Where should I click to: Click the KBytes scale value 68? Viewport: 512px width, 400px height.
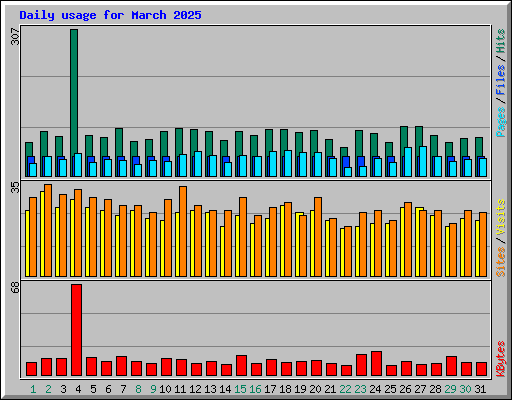click(x=16, y=287)
